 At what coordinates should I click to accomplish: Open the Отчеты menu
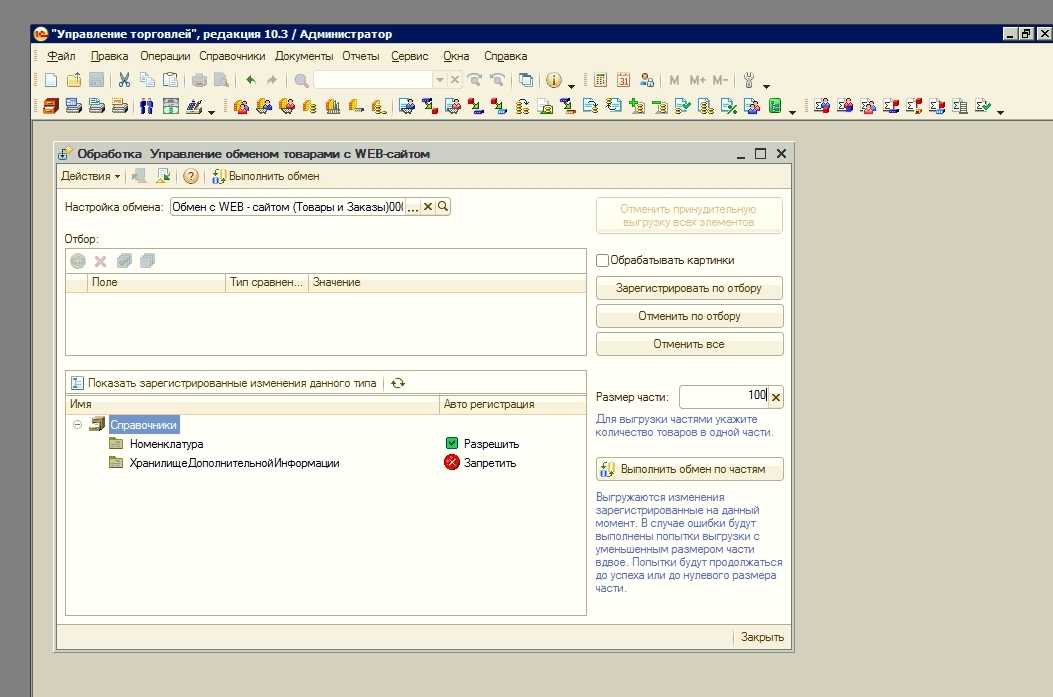pyautogui.click(x=361, y=56)
